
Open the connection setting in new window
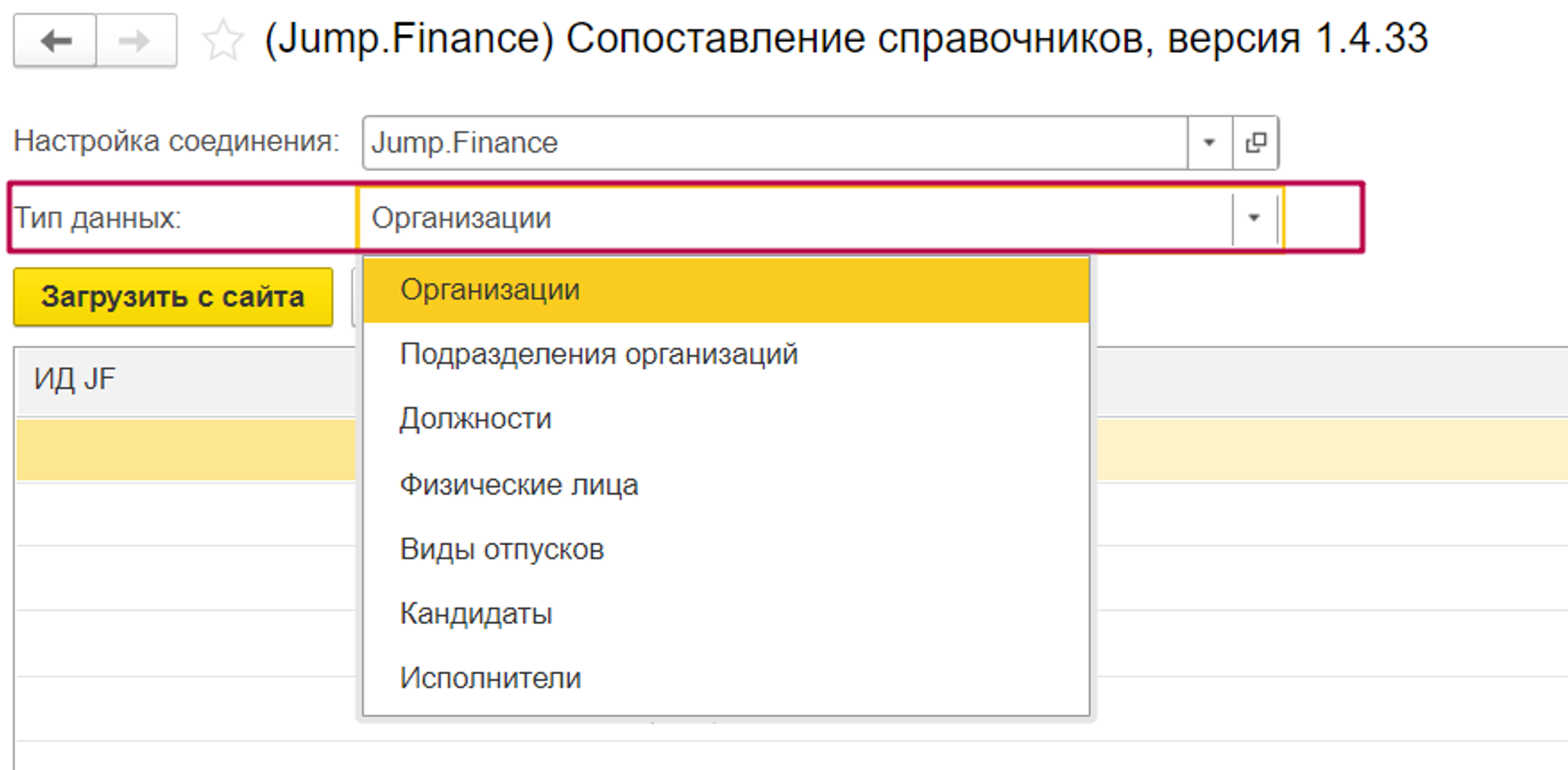[x=1255, y=143]
